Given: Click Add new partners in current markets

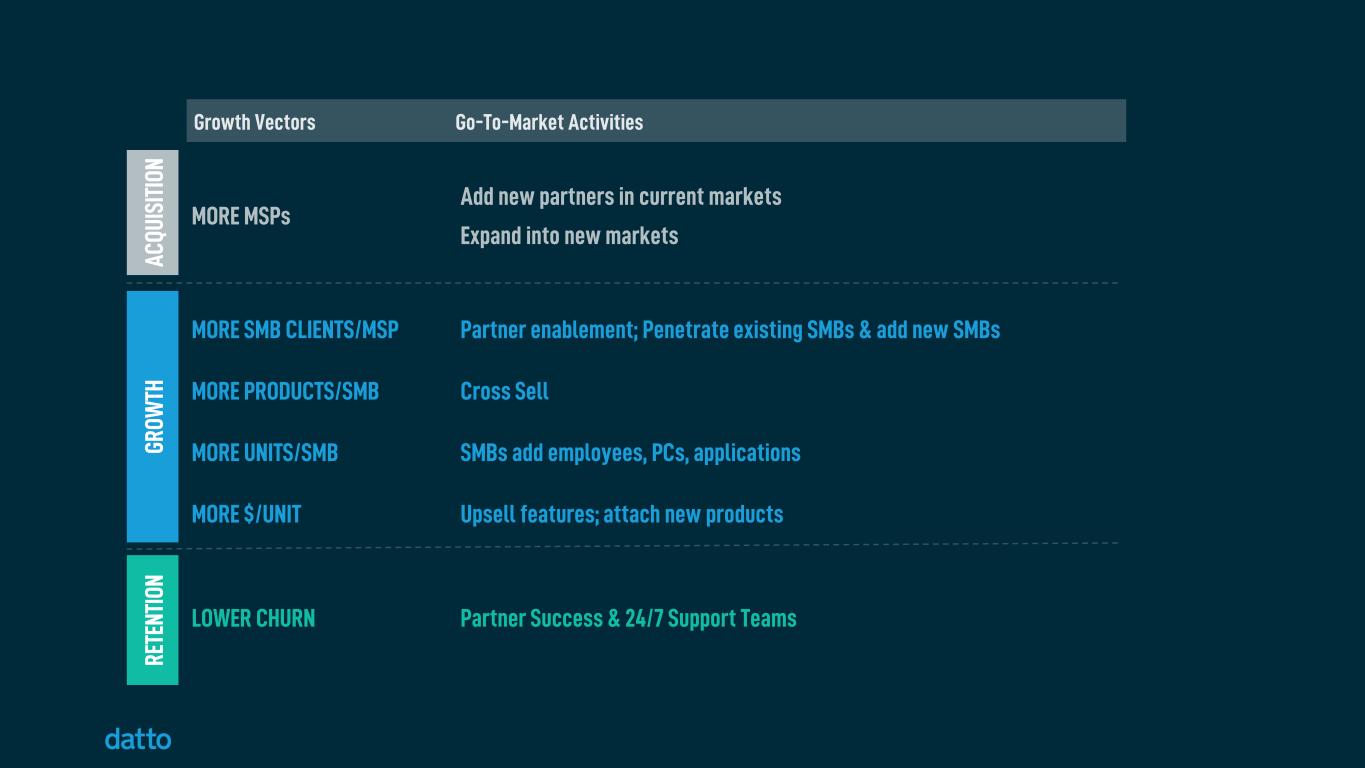Looking at the screenshot, I should click(620, 196).
